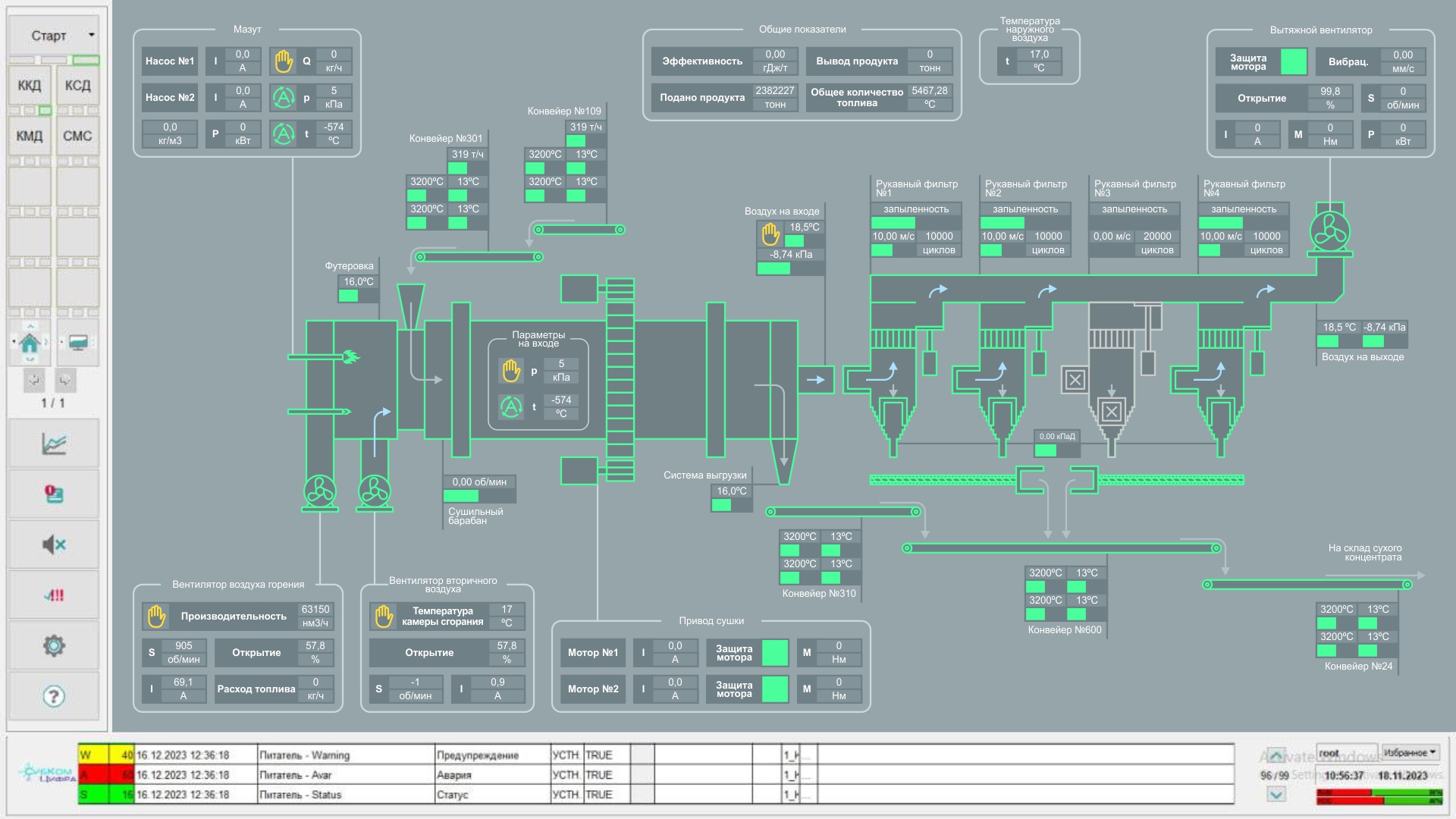Go to home screen via house icon
Screen dimensions: 1456x819
(30, 343)
